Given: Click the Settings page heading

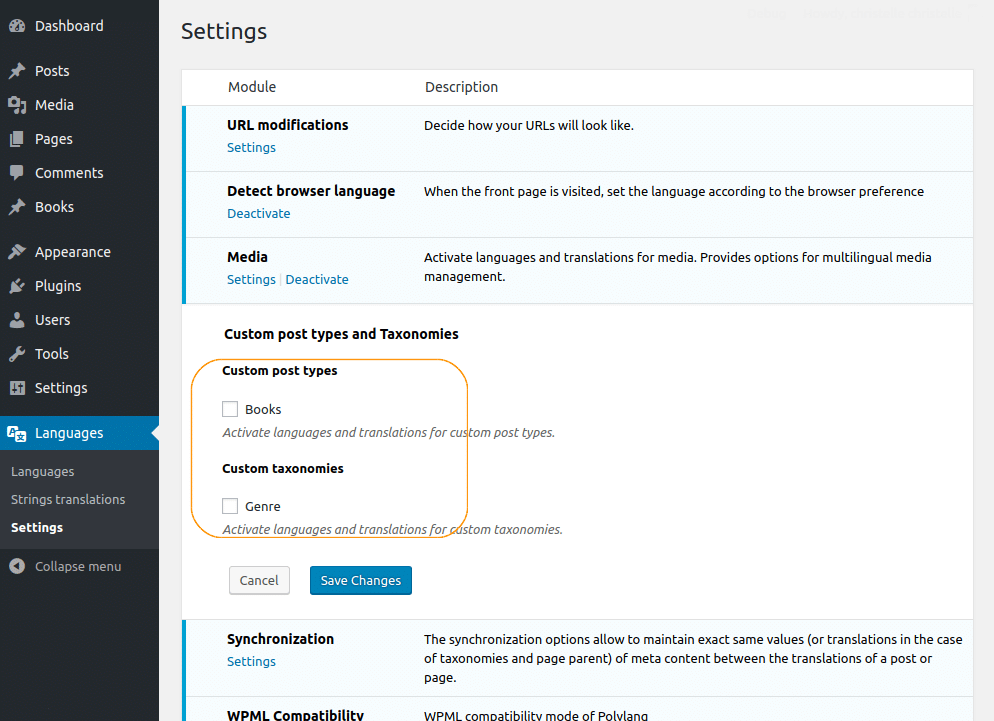Looking at the screenshot, I should point(224,32).
